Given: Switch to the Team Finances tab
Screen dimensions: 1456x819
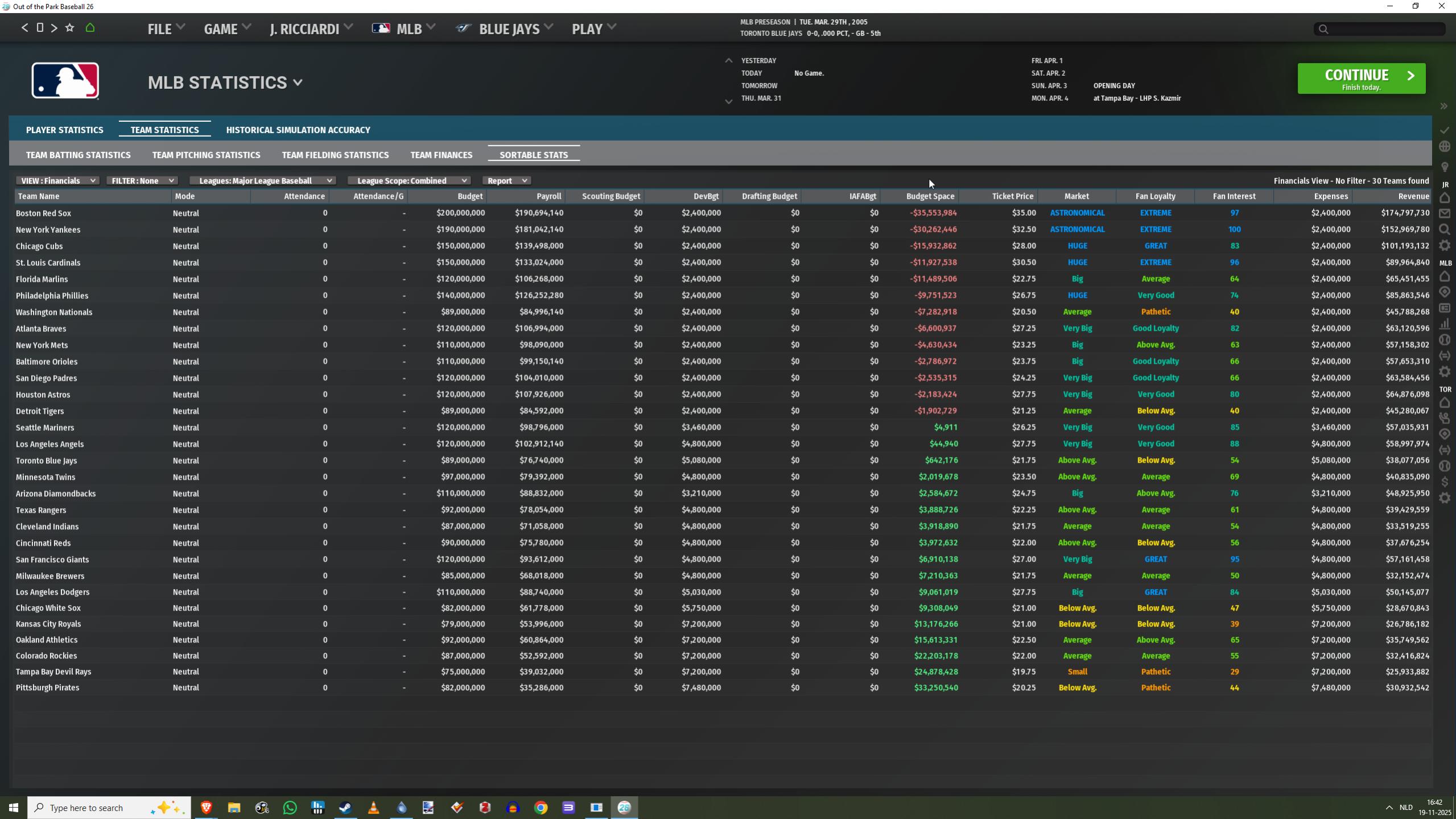Looking at the screenshot, I should (x=441, y=155).
